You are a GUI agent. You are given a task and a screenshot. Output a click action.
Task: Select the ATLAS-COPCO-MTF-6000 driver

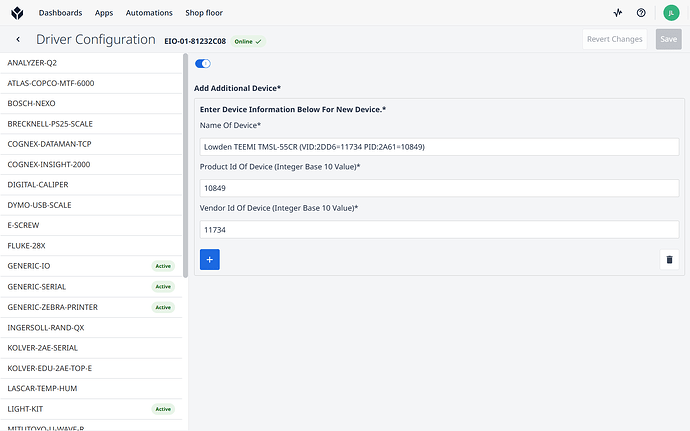click(91, 83)
